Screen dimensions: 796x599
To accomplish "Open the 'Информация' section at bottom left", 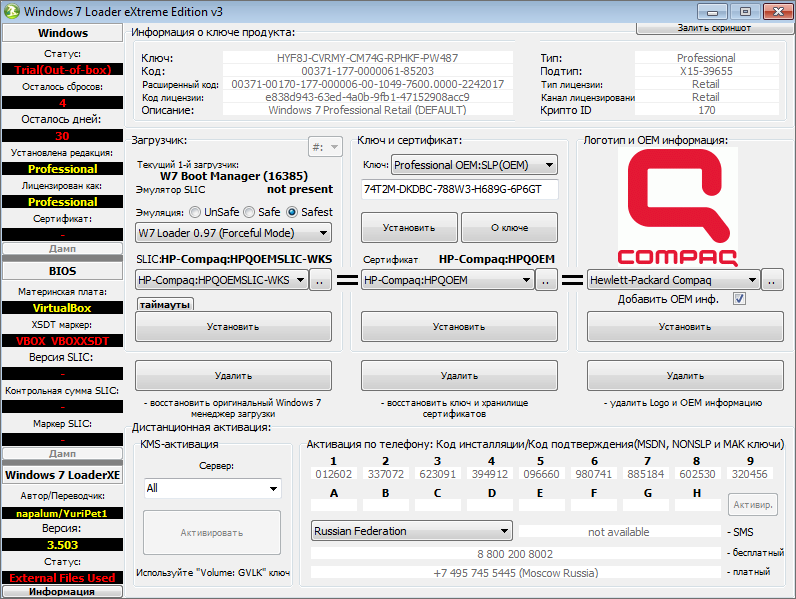I will click(x=62, y=591).
